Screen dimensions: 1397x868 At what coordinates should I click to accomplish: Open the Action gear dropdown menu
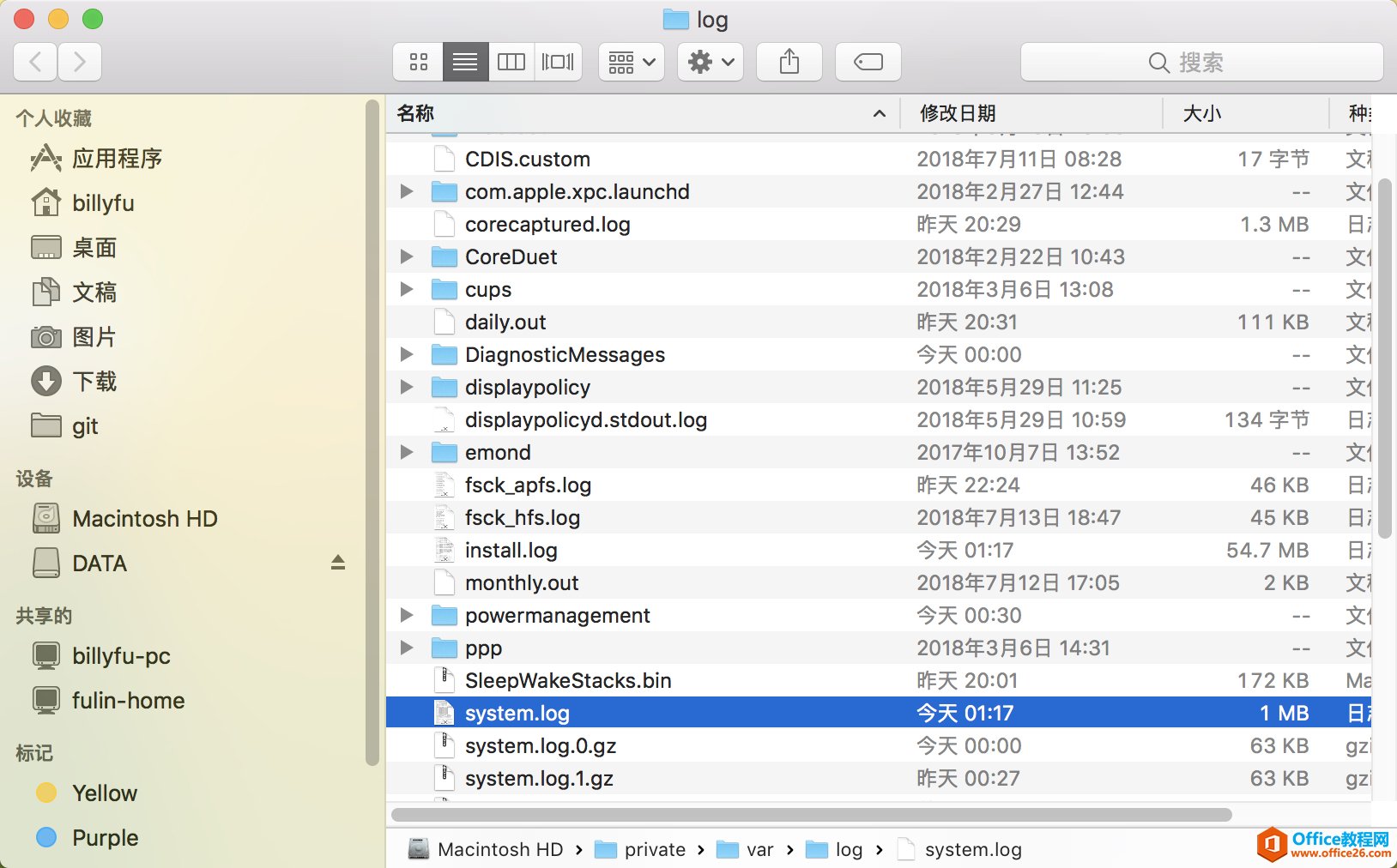(x=711, y=62)
